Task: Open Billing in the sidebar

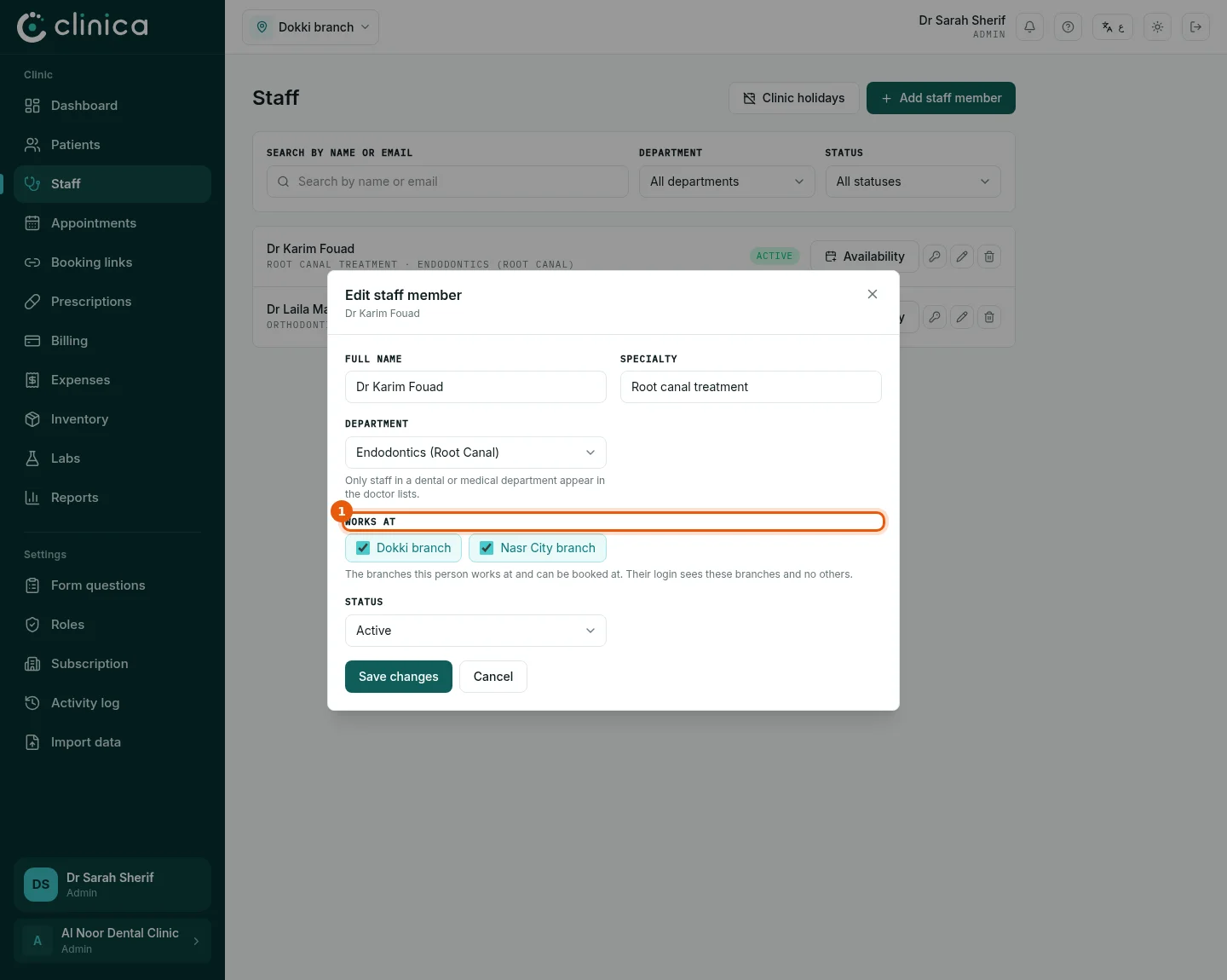Action: (x=112, y=341)
